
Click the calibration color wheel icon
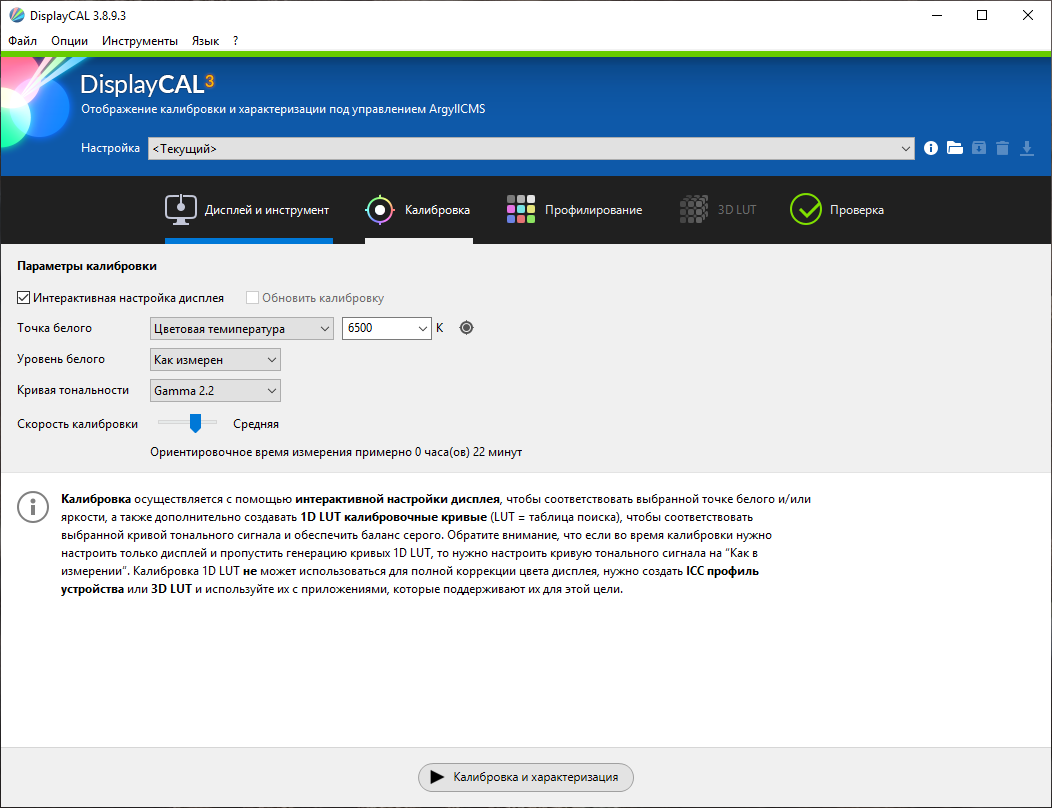click(380, 210)
